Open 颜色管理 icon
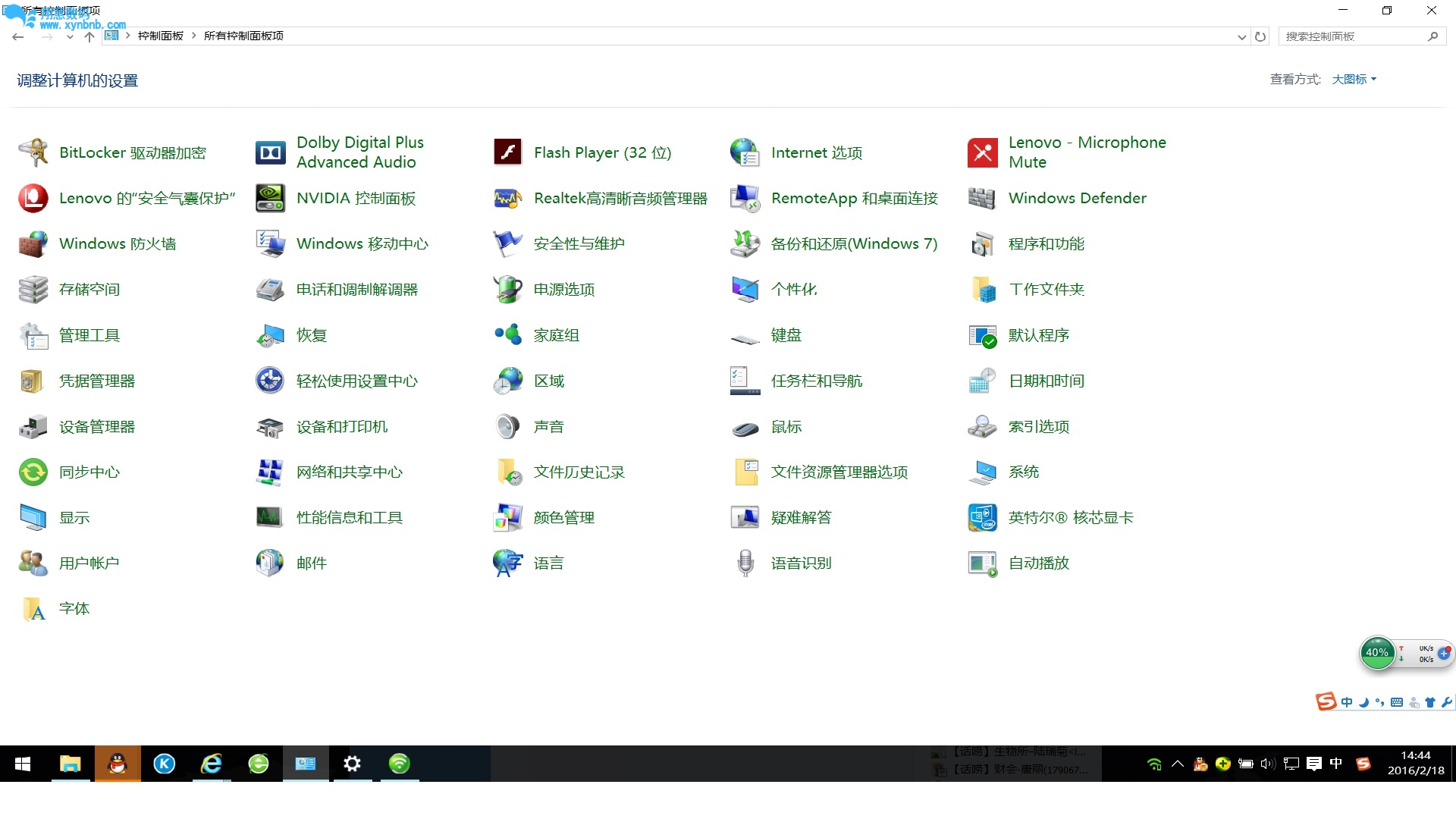Viewport: 1456px width, 819px height. (508, 517)
